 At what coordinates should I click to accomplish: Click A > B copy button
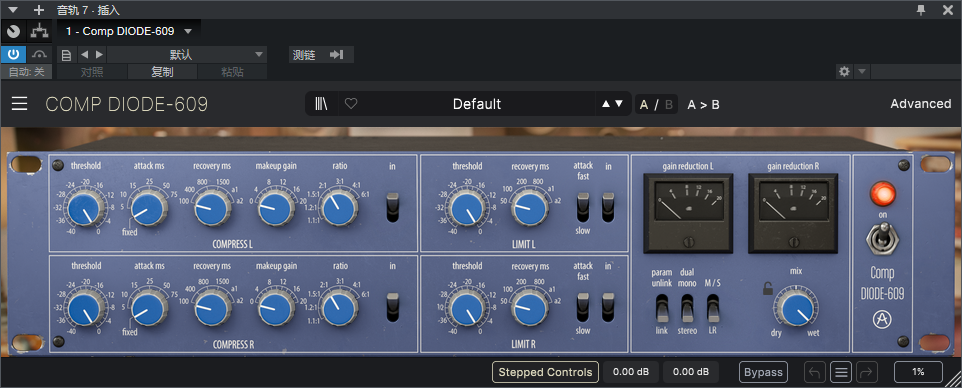coord(703,104)
